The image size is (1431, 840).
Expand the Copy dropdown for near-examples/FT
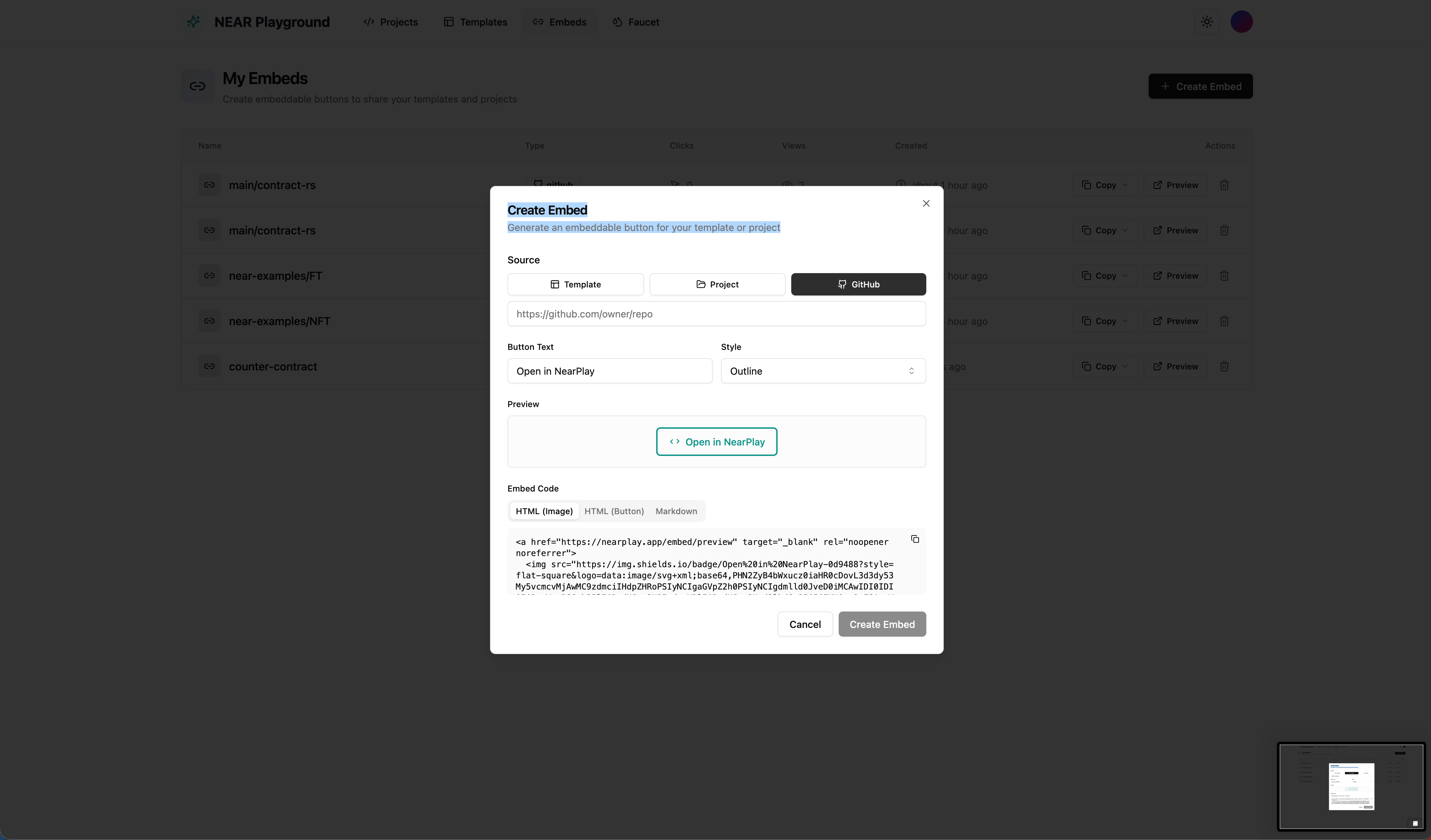click(x=1104, y=276)
